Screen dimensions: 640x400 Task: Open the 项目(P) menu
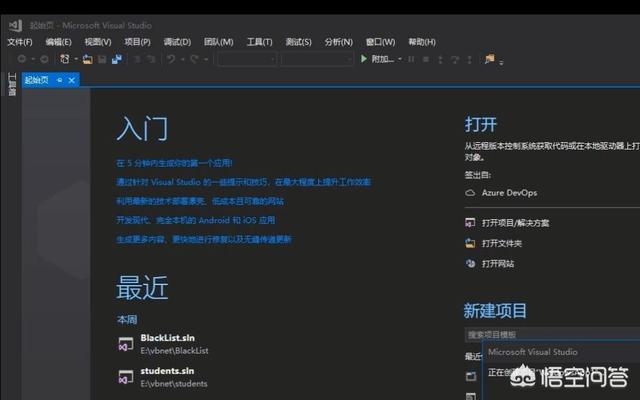point(138,42)
